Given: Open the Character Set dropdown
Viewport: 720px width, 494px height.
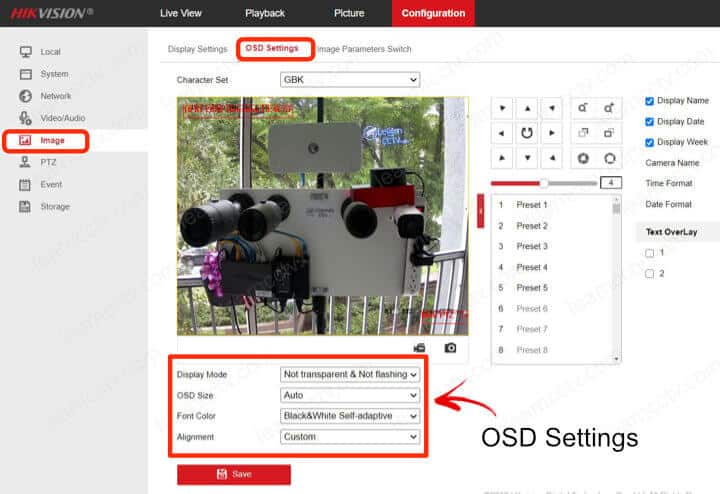Looking at the screenshot, I should [349, 79].
